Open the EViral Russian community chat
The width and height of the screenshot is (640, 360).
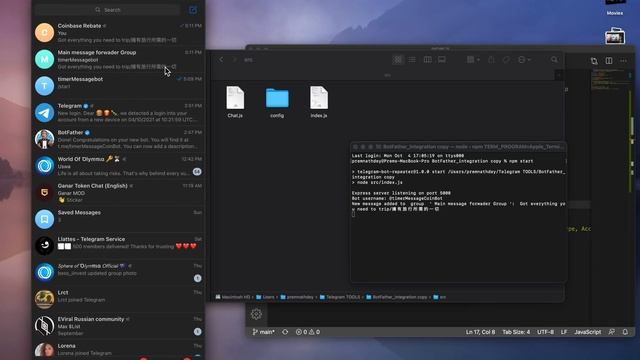pos(118,326)
